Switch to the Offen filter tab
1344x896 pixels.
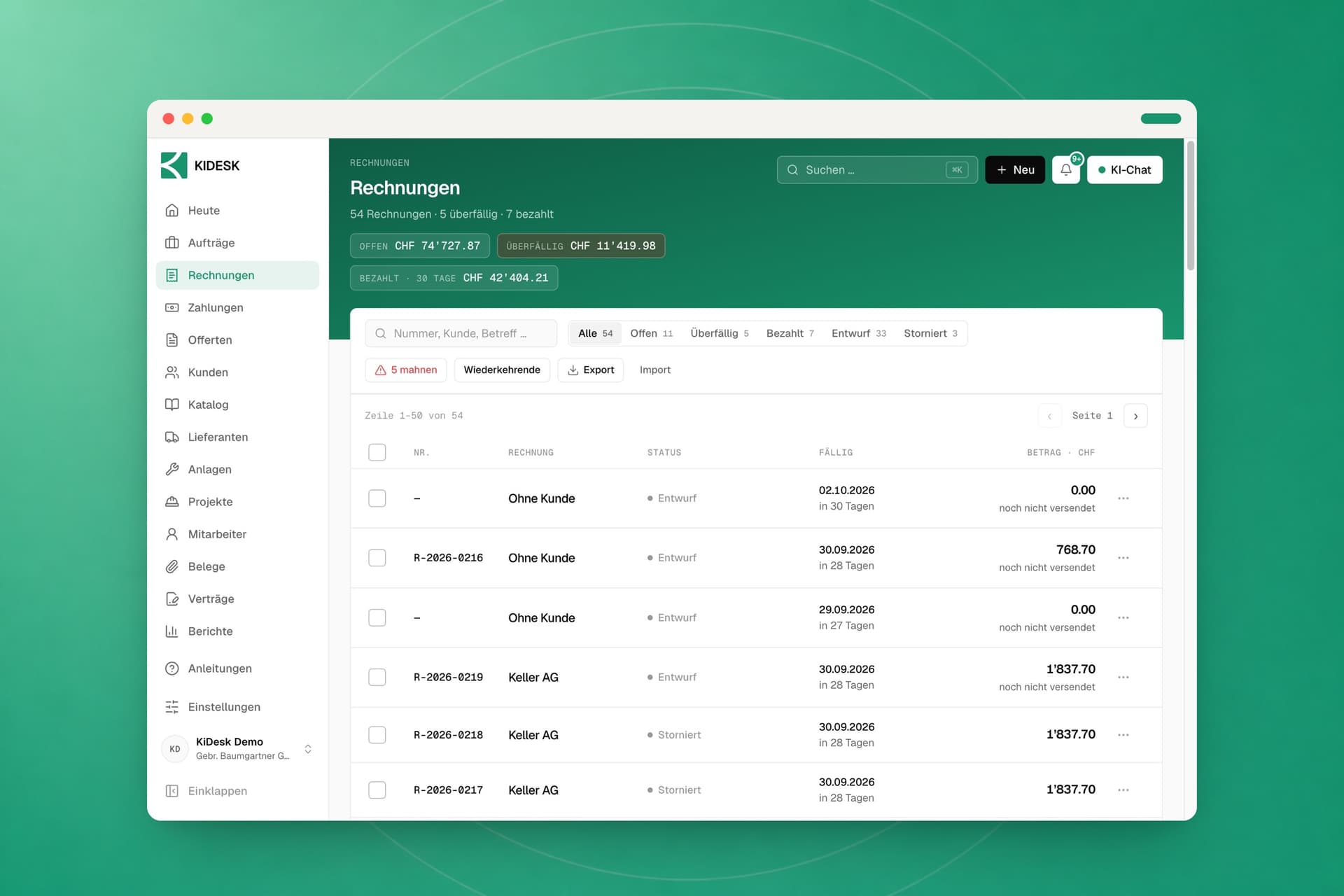click(x=651, y=333)
